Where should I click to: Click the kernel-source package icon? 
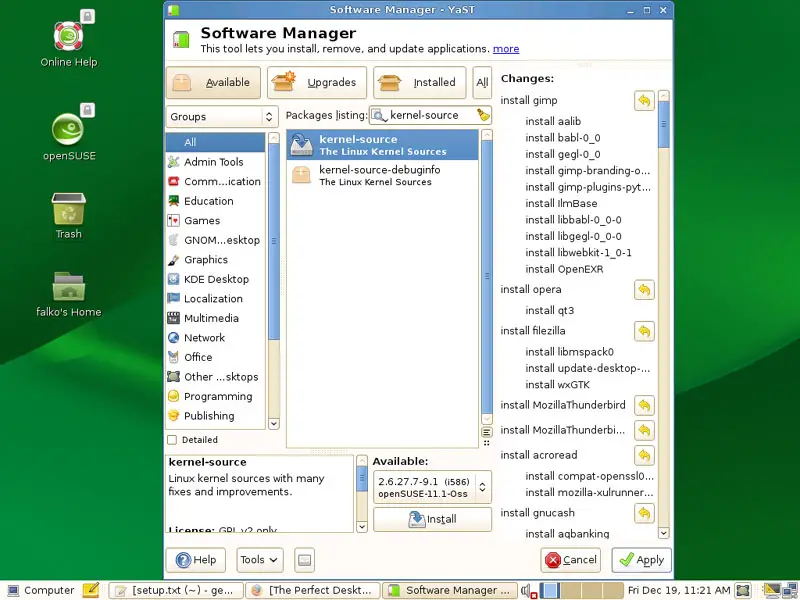(x=302, y=145)
